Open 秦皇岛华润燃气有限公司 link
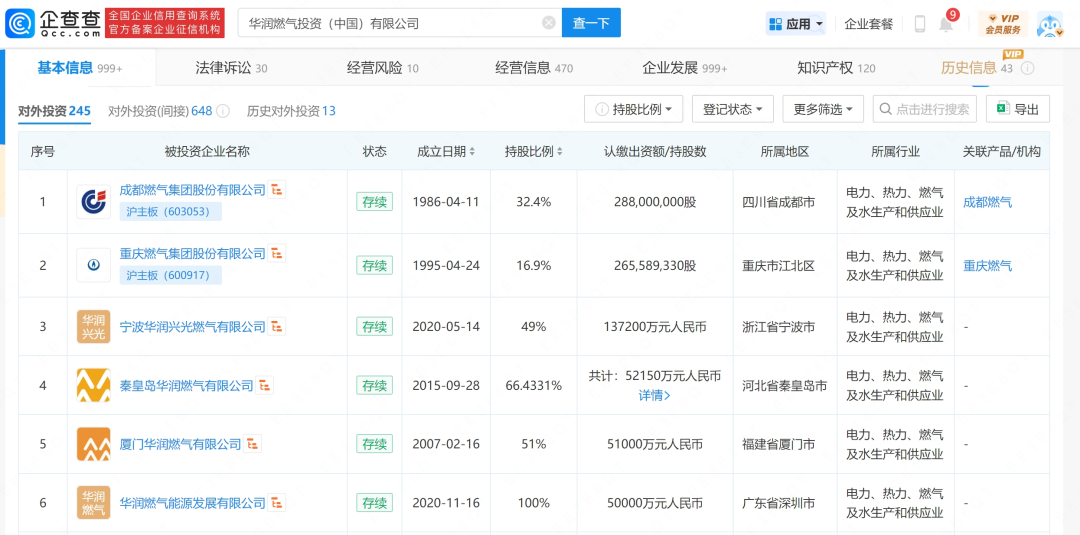Viewport: 1080px width, 535px height. tap(187, 386)
